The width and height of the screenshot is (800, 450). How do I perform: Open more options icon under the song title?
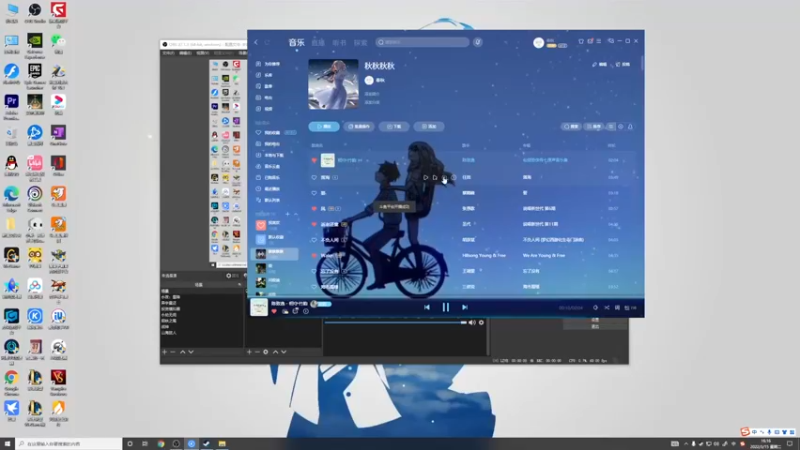pos(306,311)
